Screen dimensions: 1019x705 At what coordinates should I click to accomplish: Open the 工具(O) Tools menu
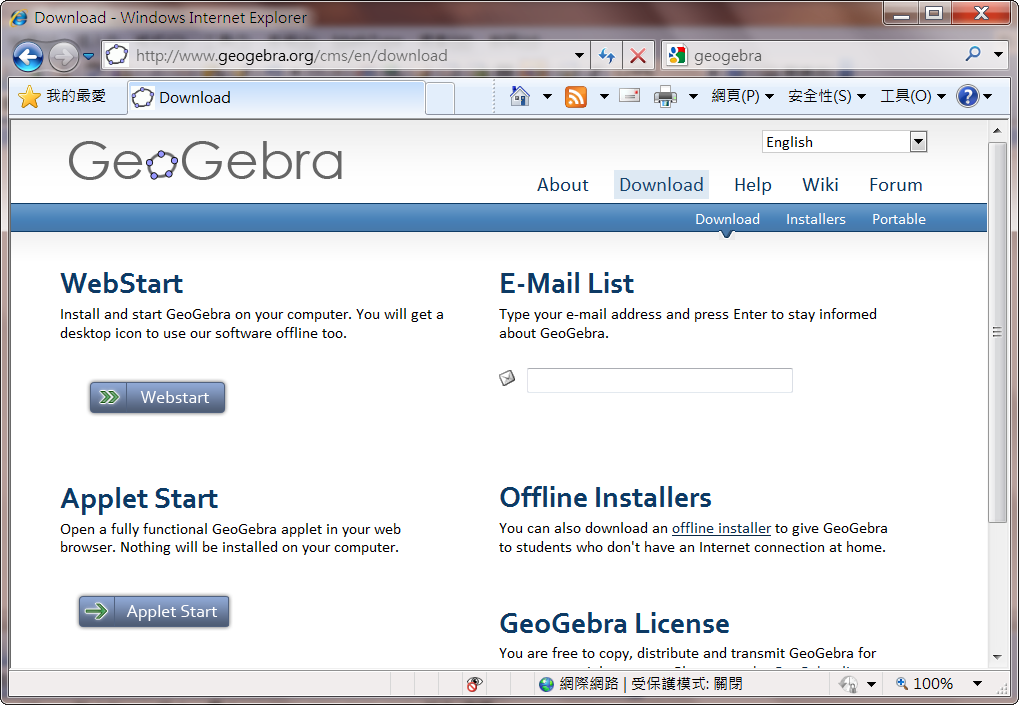click(x=912, y=97)
